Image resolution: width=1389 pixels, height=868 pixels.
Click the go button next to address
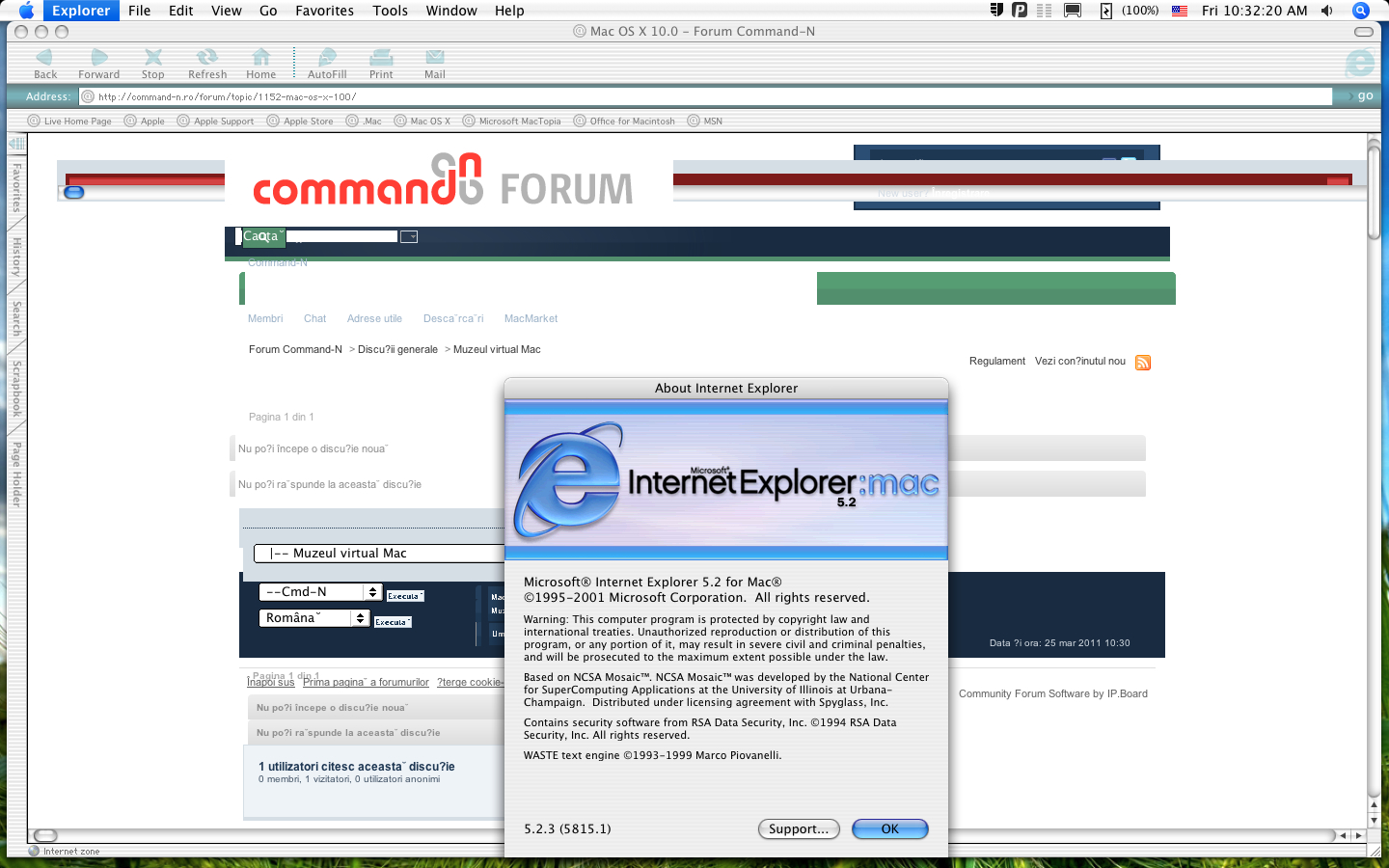(x=1365, y=95)
